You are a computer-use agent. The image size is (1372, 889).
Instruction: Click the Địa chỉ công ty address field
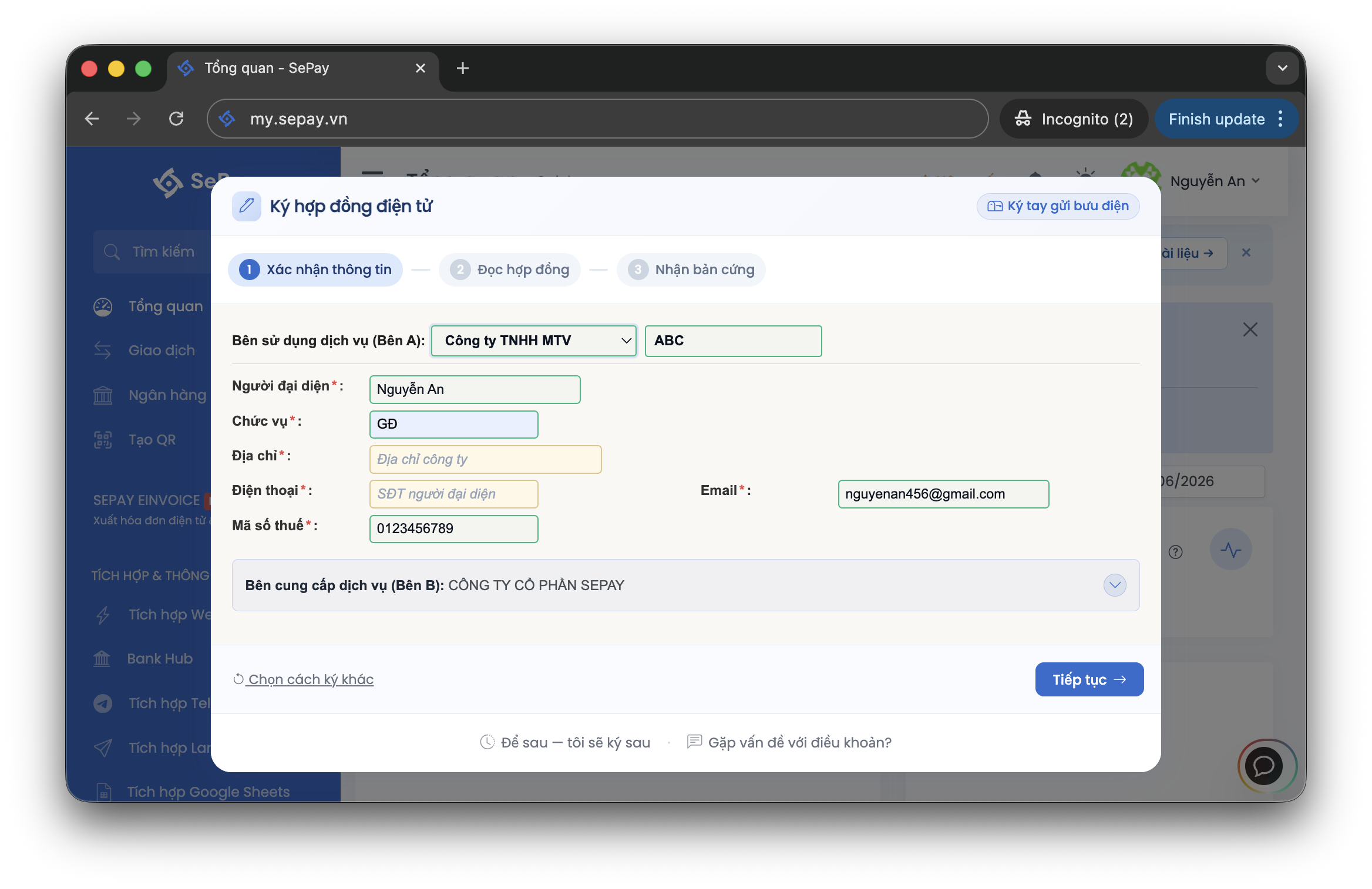(x=485, y=459)
